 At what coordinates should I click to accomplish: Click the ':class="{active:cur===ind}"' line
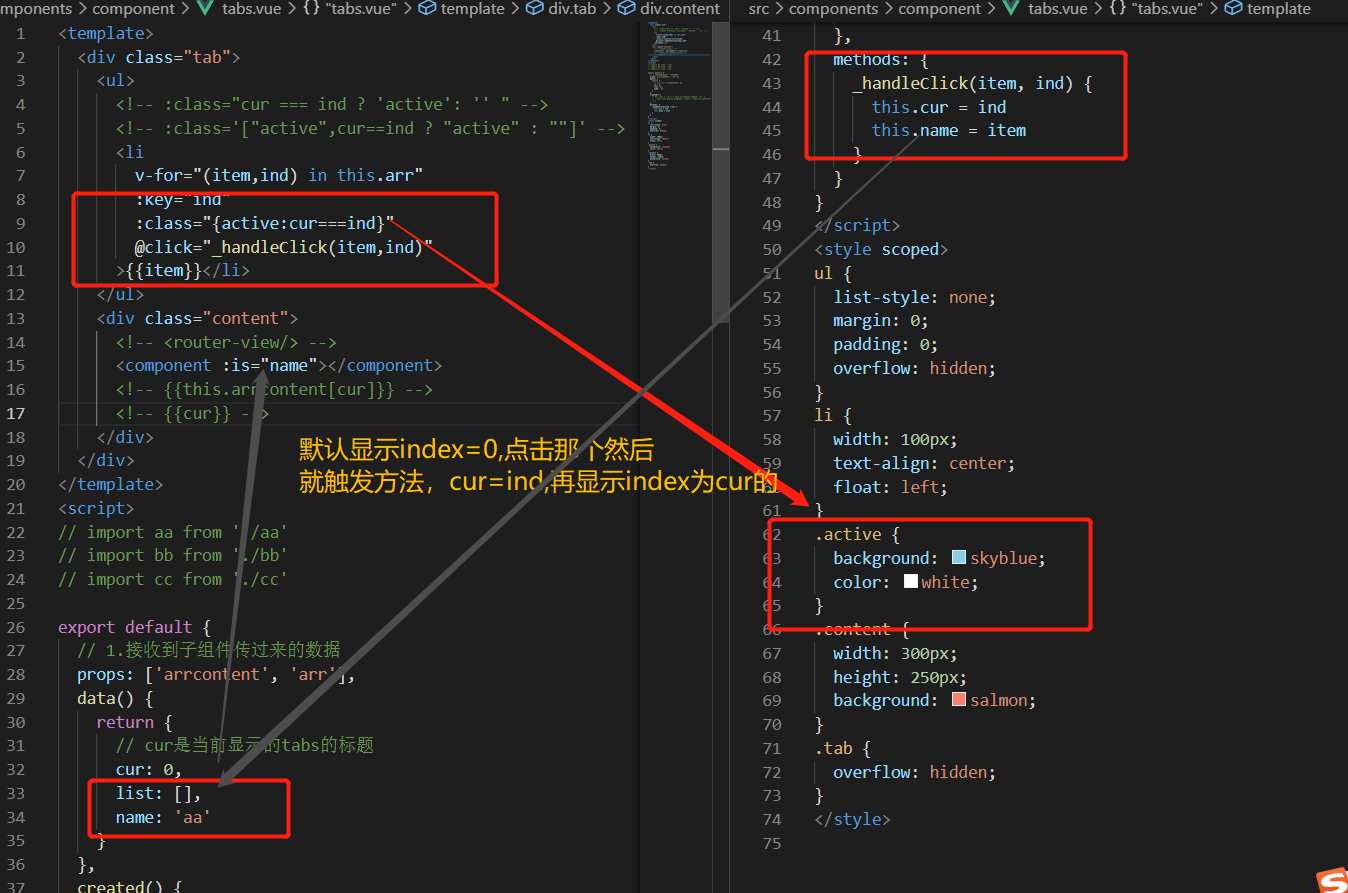click(265, 223)
